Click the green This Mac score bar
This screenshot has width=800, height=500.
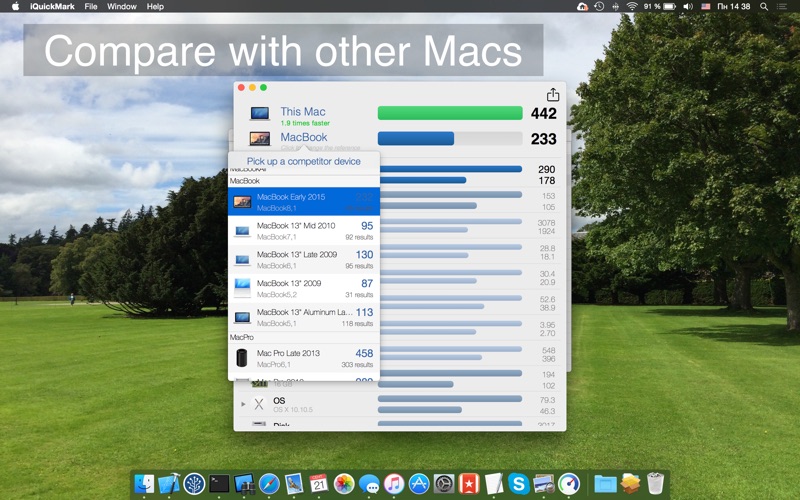click(x=450, y=113)
